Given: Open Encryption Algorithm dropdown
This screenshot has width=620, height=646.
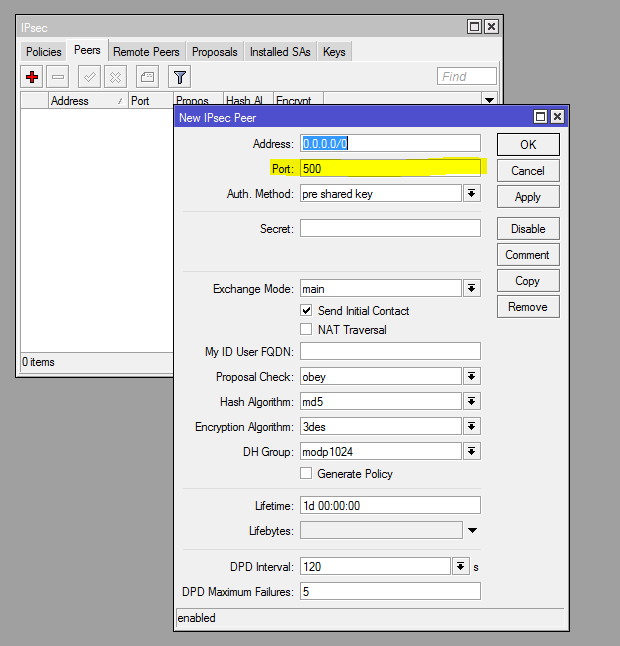Looking at the screenshot, I should coord(472,426).
